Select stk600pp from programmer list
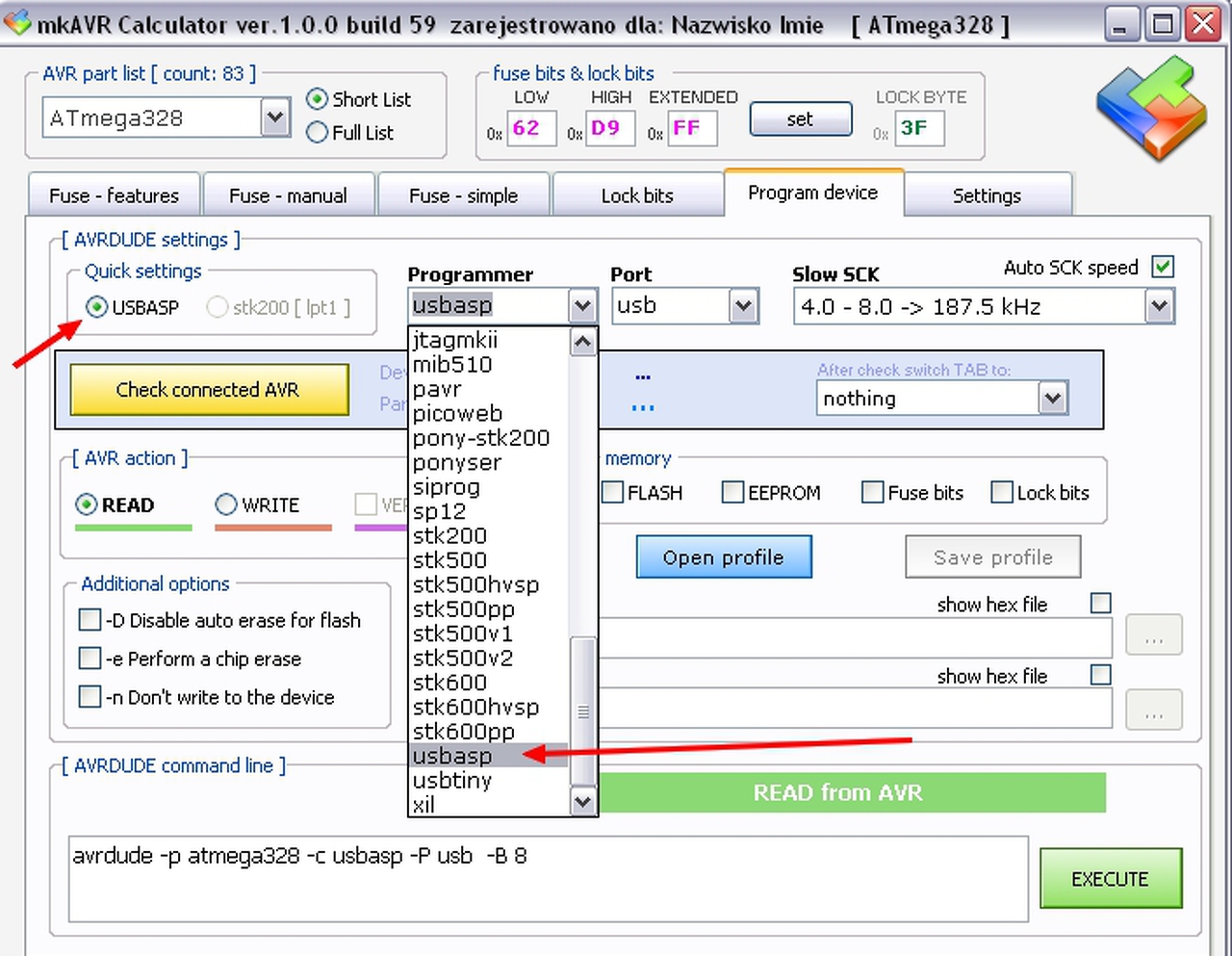This screenshot has width=1232, height=956. (489, 732)
